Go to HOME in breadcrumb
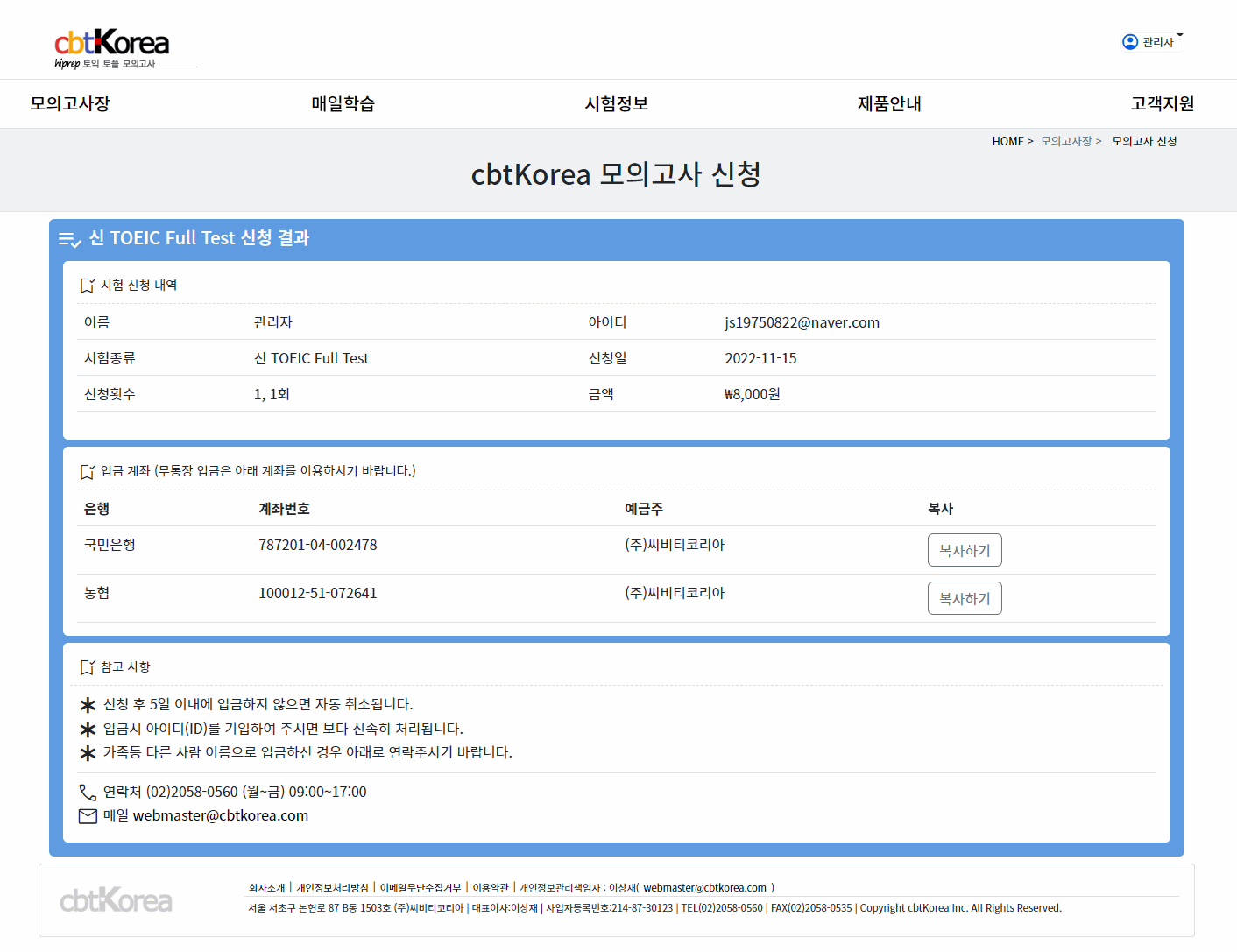Viewport: 1237px width, 952px height. tap(1007, 141)
